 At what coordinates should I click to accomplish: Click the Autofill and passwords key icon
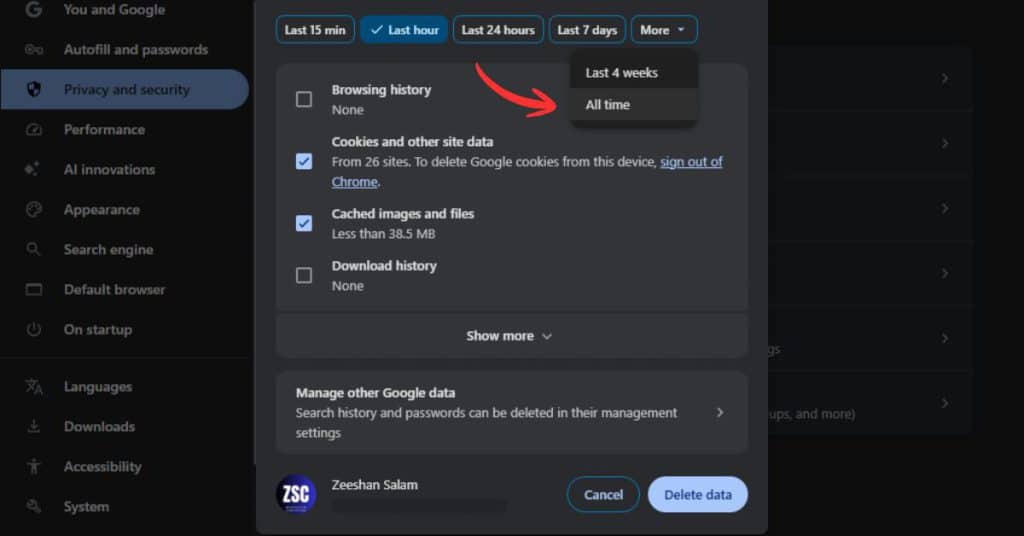point(34,50)
